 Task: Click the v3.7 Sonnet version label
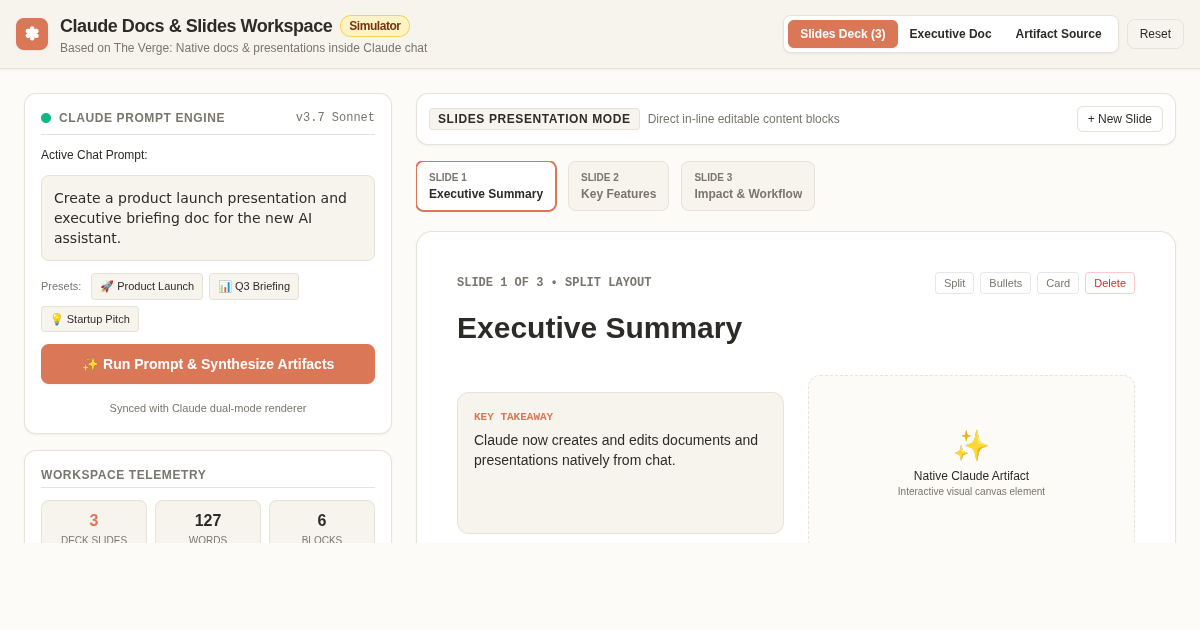coord(335,118)
